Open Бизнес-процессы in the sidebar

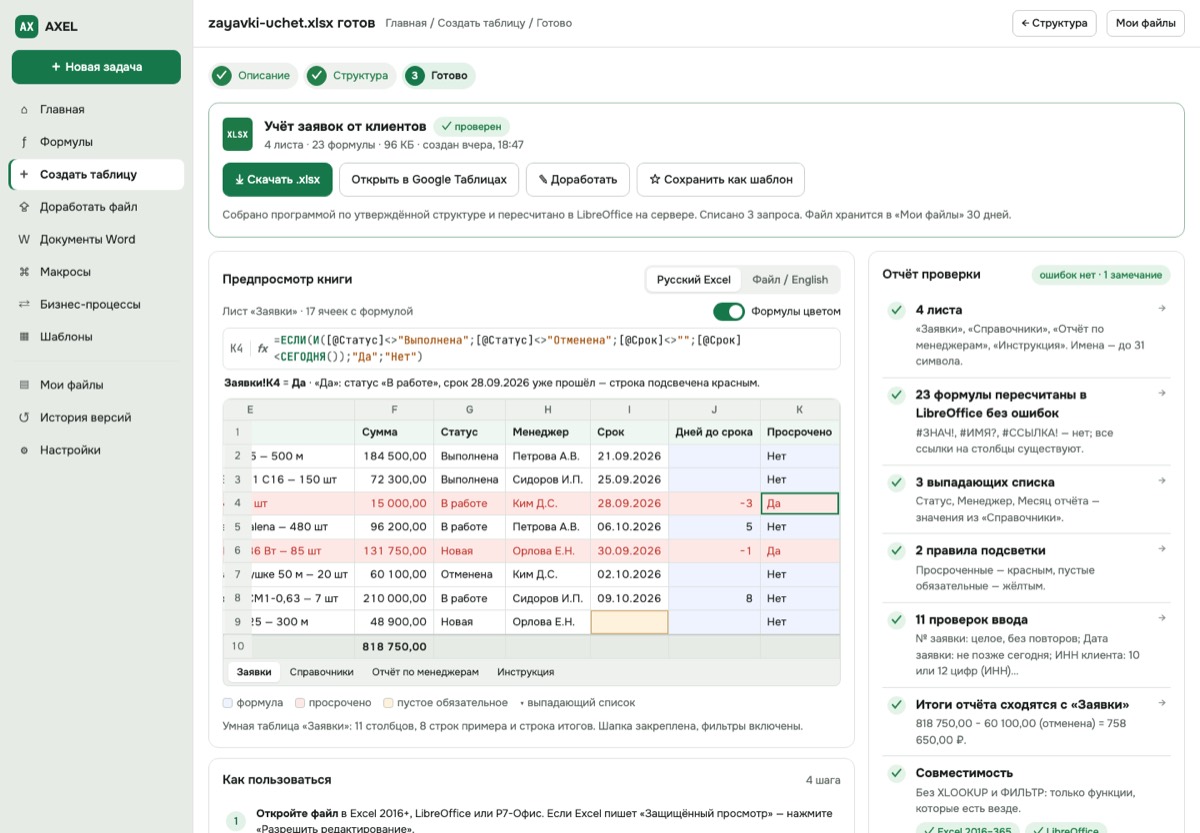96,304
